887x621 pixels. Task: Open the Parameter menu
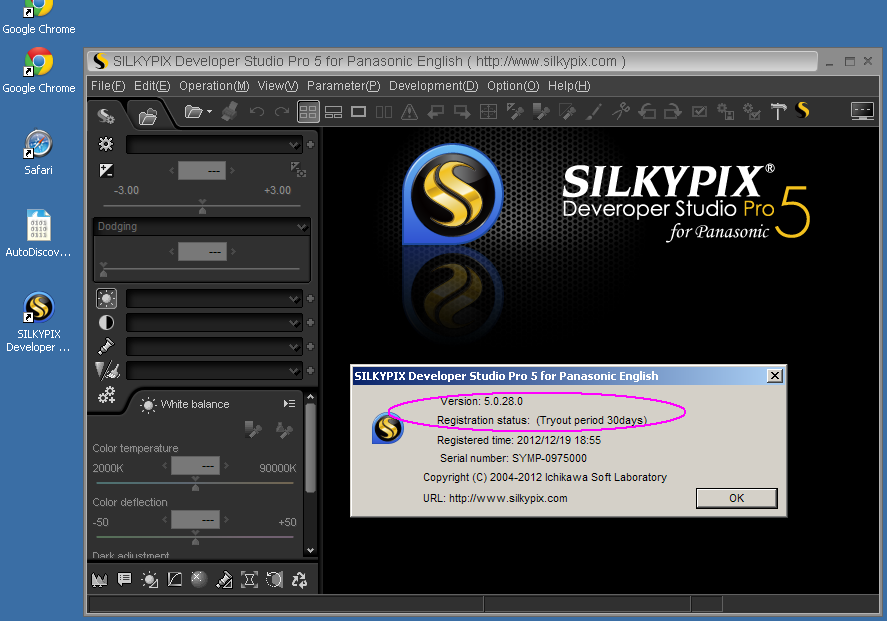click(343, 86)
